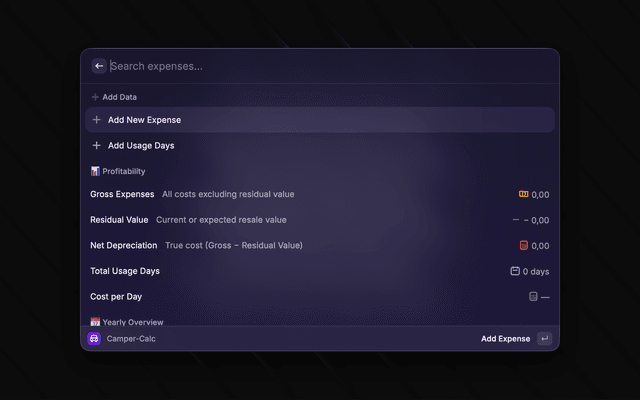Click the Camper-Calc app icon
Screen dimensions: 640x400
tap(94, 338)
